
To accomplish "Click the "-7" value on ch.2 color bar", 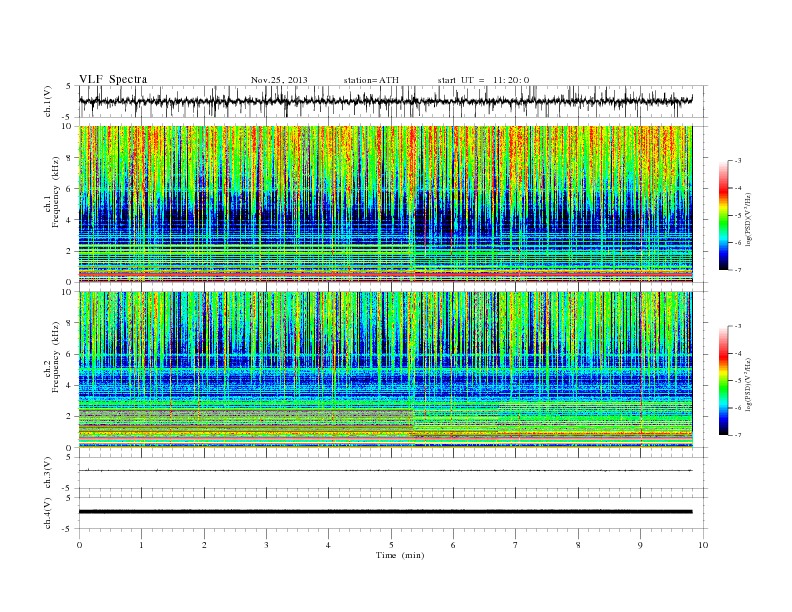I will pyautogui.click(x=737, y=435).
